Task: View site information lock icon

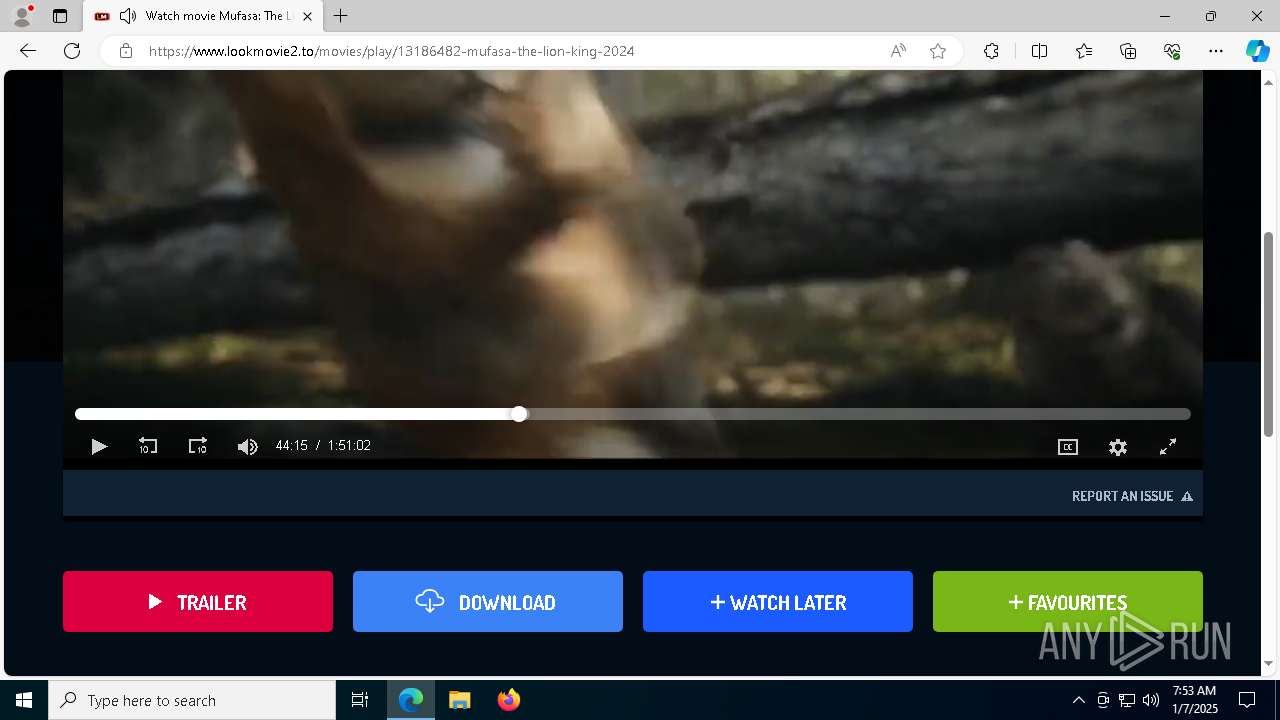Action: 126,51
